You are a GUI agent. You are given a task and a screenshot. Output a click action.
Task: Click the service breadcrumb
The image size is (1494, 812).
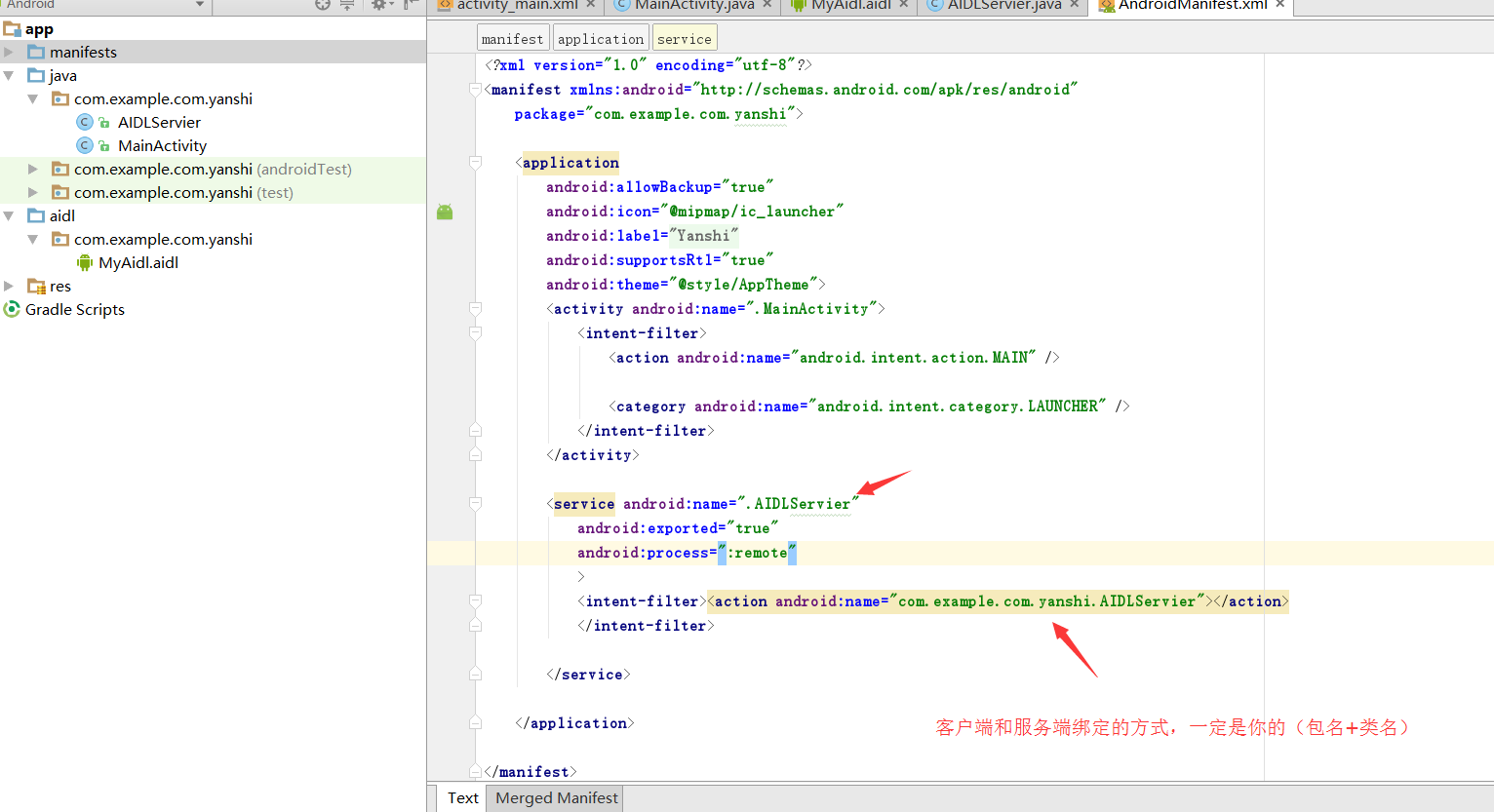click(x=685, y=39)
